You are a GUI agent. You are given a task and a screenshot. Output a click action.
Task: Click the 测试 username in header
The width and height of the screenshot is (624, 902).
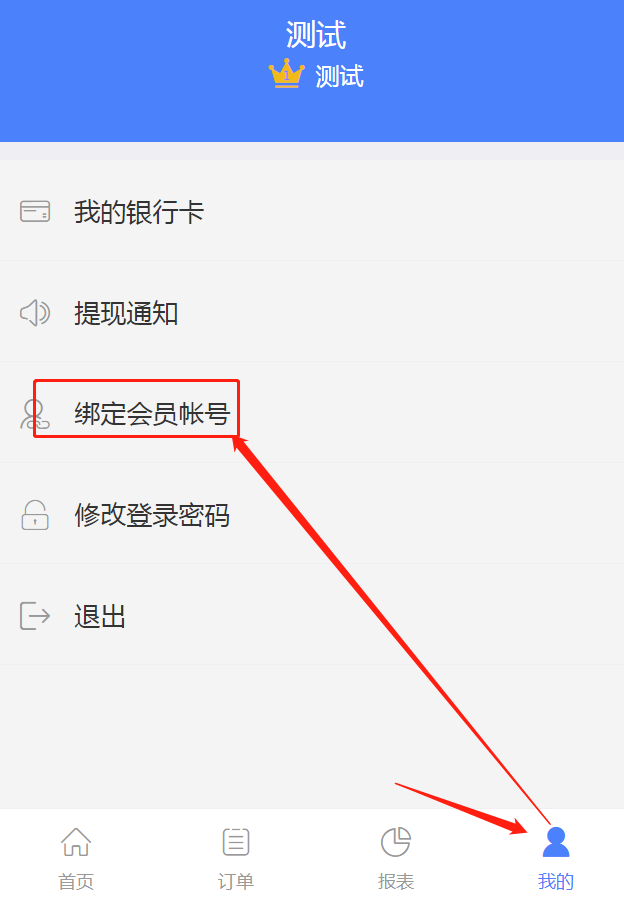pos(316,35)
